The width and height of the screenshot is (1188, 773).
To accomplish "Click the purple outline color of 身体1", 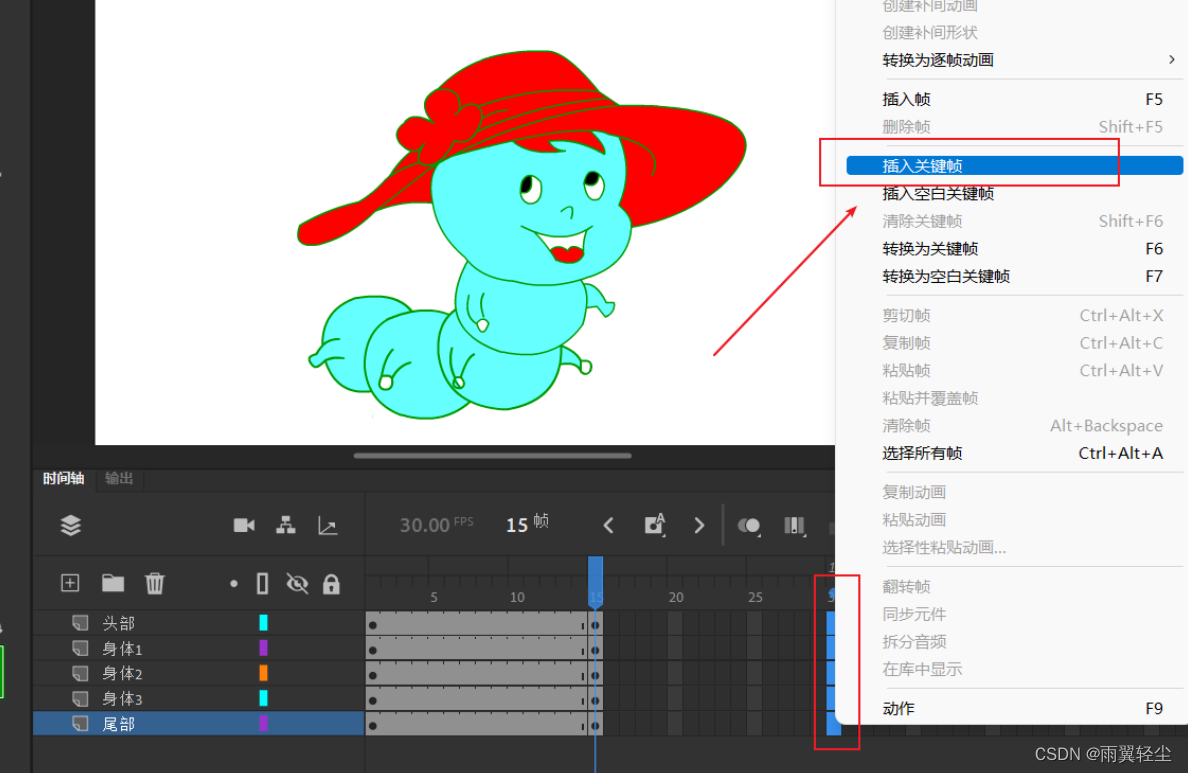I will (264, 647).
